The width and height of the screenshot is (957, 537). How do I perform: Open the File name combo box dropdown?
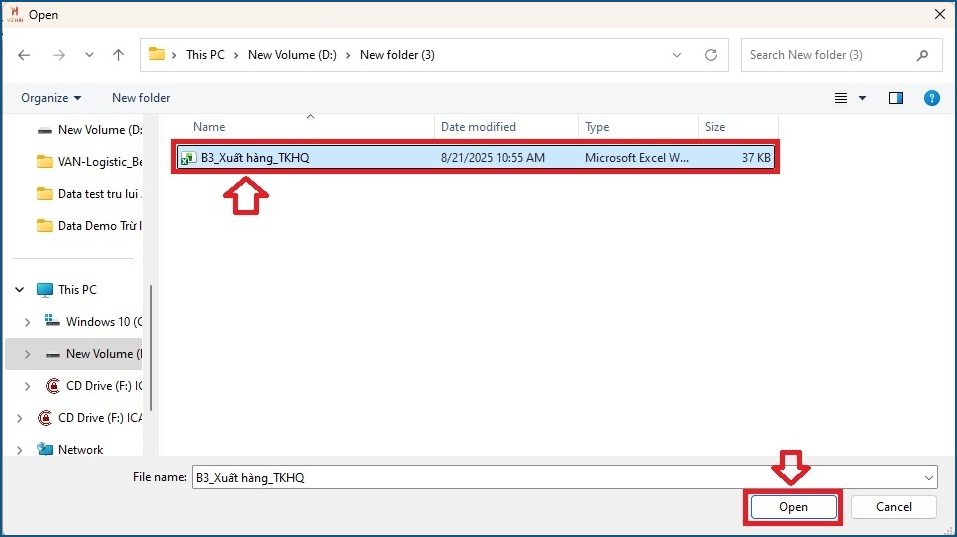(929, 478)
